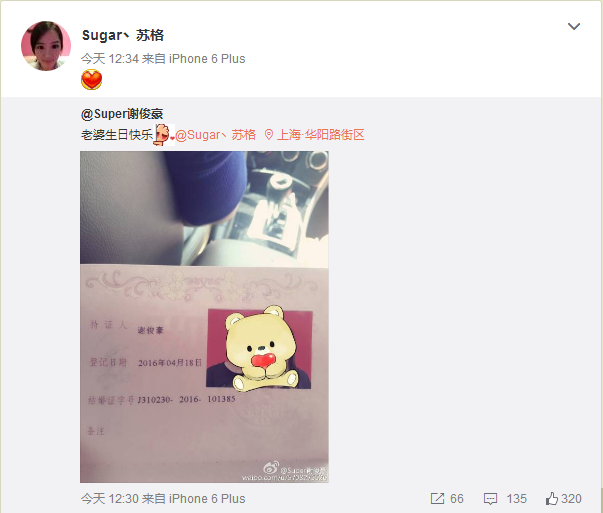Viewport: 603px width, 513px height.
Task: Enlarge the marriage certificate photo
Action: click(x=204, y=317)
